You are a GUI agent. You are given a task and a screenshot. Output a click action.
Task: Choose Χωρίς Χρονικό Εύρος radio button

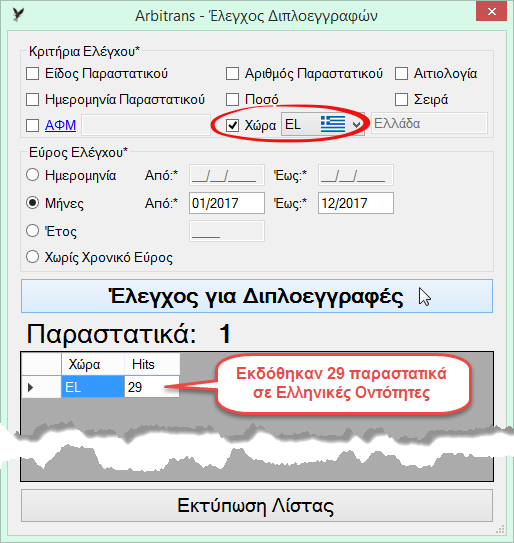coord(33,257)
